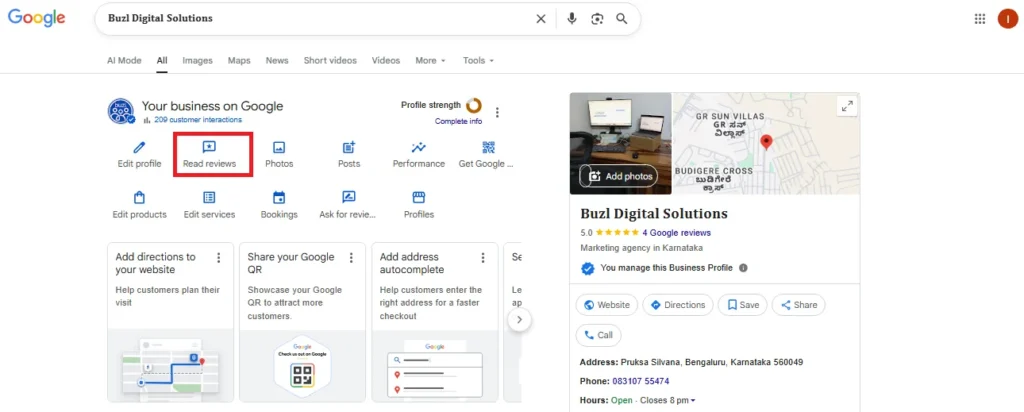Open options on 'Share your Google QR' card
The width and height of the screenshot is (1024, 412).
(x=351, y=257)
